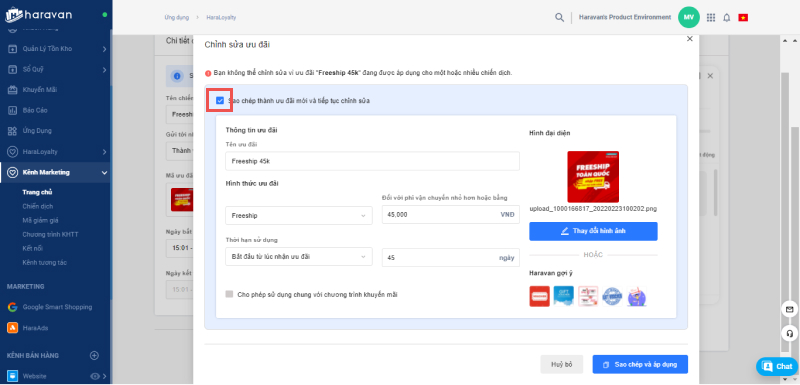Click the Tên ưu đãi input field
The image size is (800, 385).
point(372,161)
